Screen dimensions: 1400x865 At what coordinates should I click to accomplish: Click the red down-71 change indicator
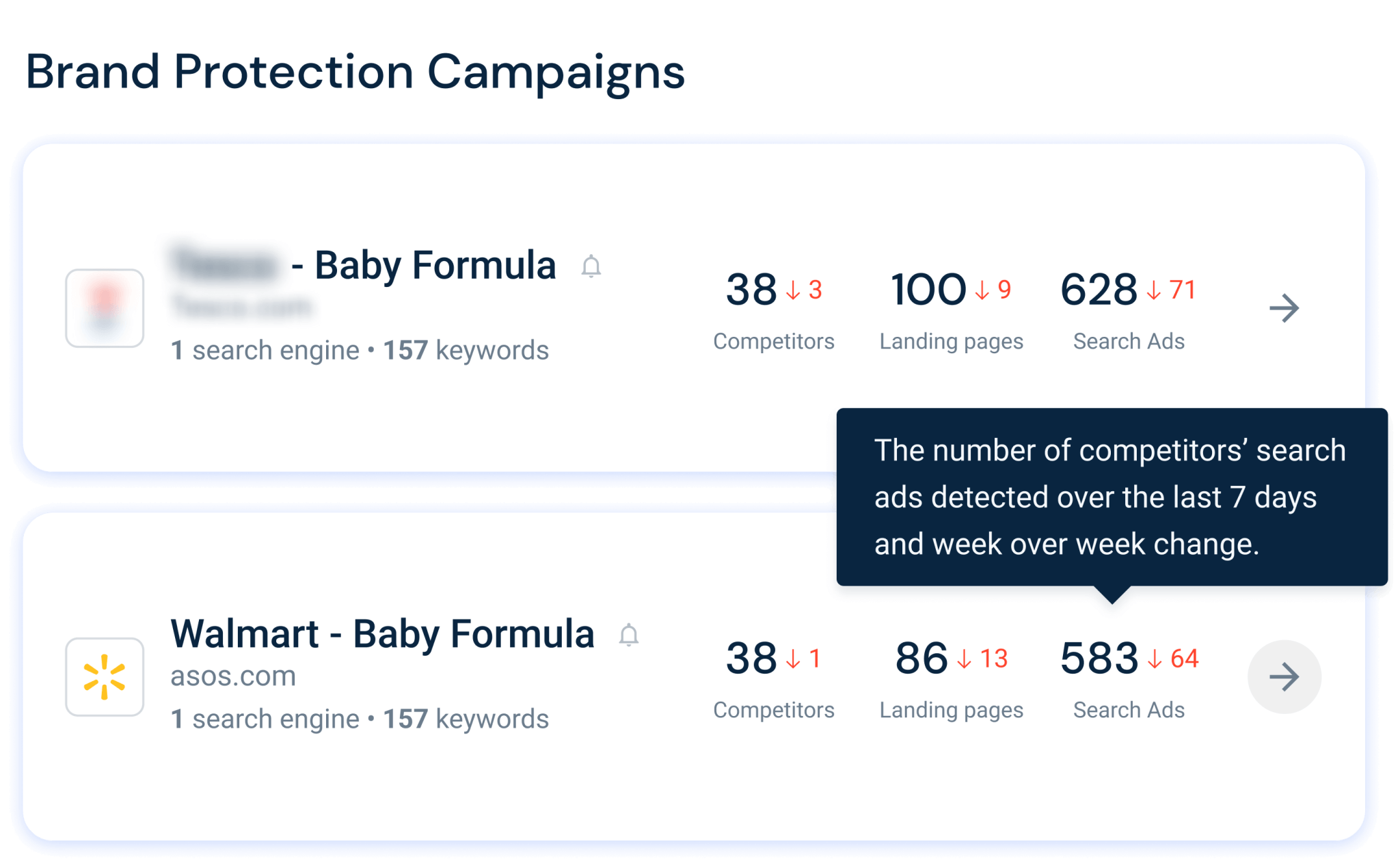(1171, 290)
